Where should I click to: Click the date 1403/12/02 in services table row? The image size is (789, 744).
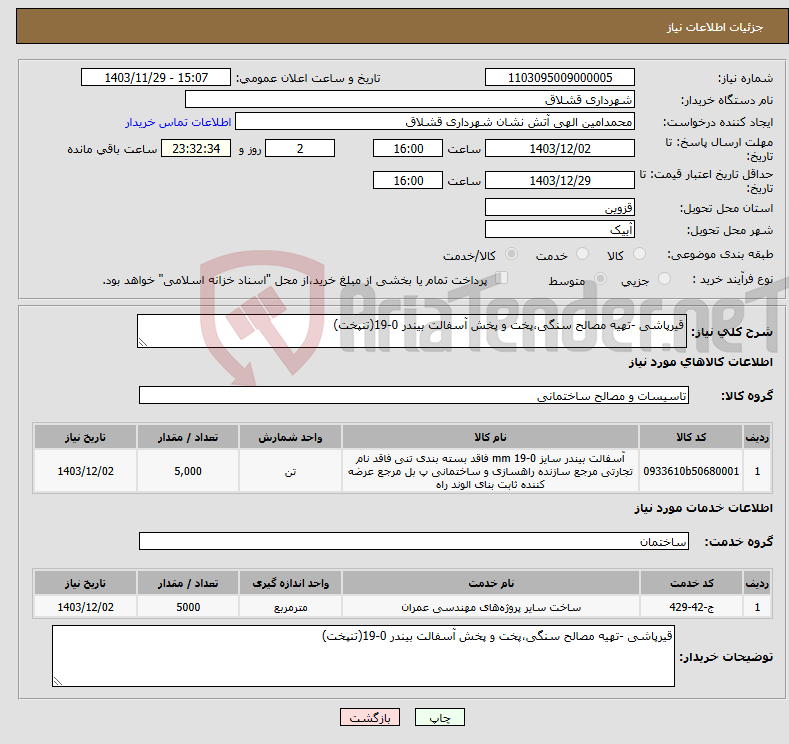(x=86, y=607)
